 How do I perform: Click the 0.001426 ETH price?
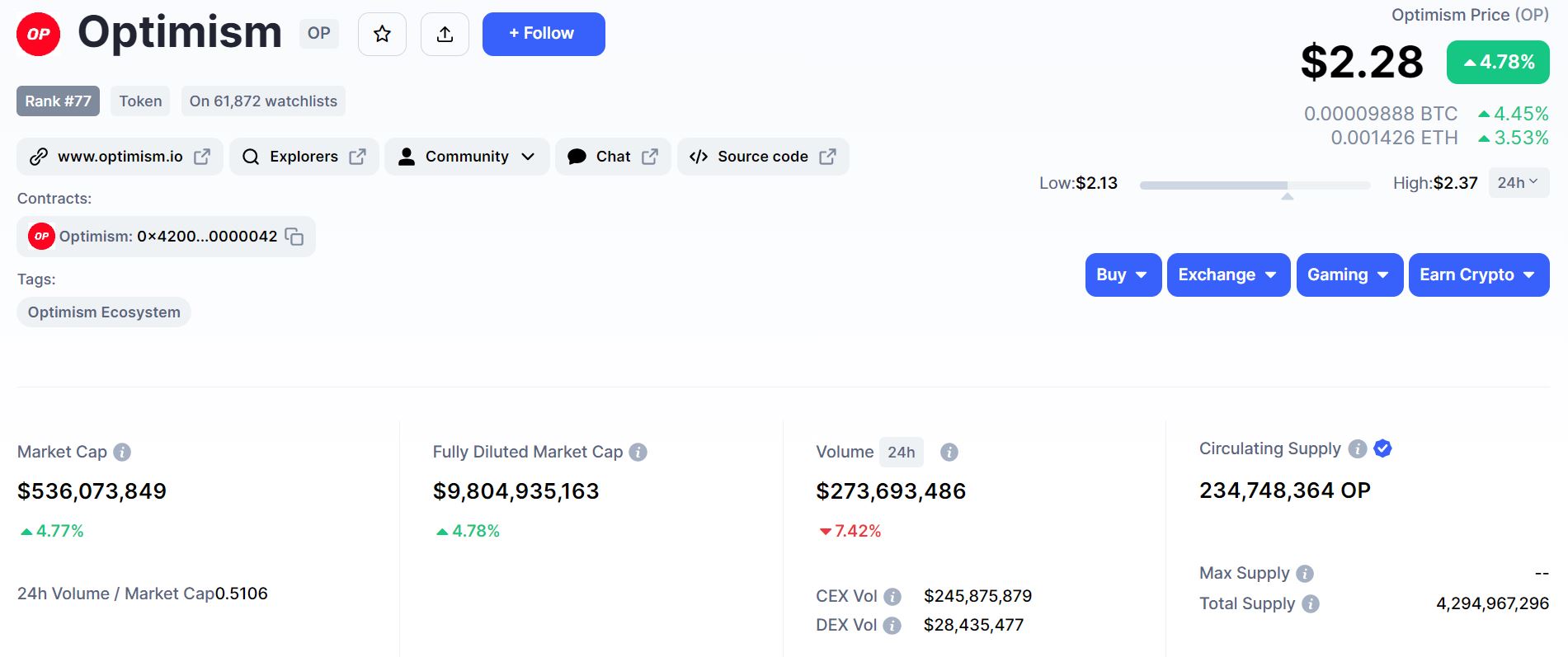[x=1394, y=138]
